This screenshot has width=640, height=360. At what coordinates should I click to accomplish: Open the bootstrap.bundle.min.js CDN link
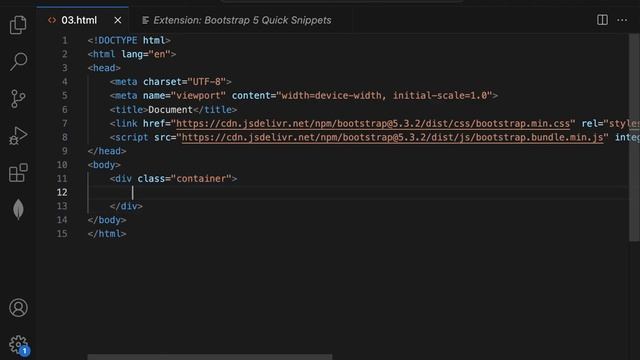pos(392,138)
